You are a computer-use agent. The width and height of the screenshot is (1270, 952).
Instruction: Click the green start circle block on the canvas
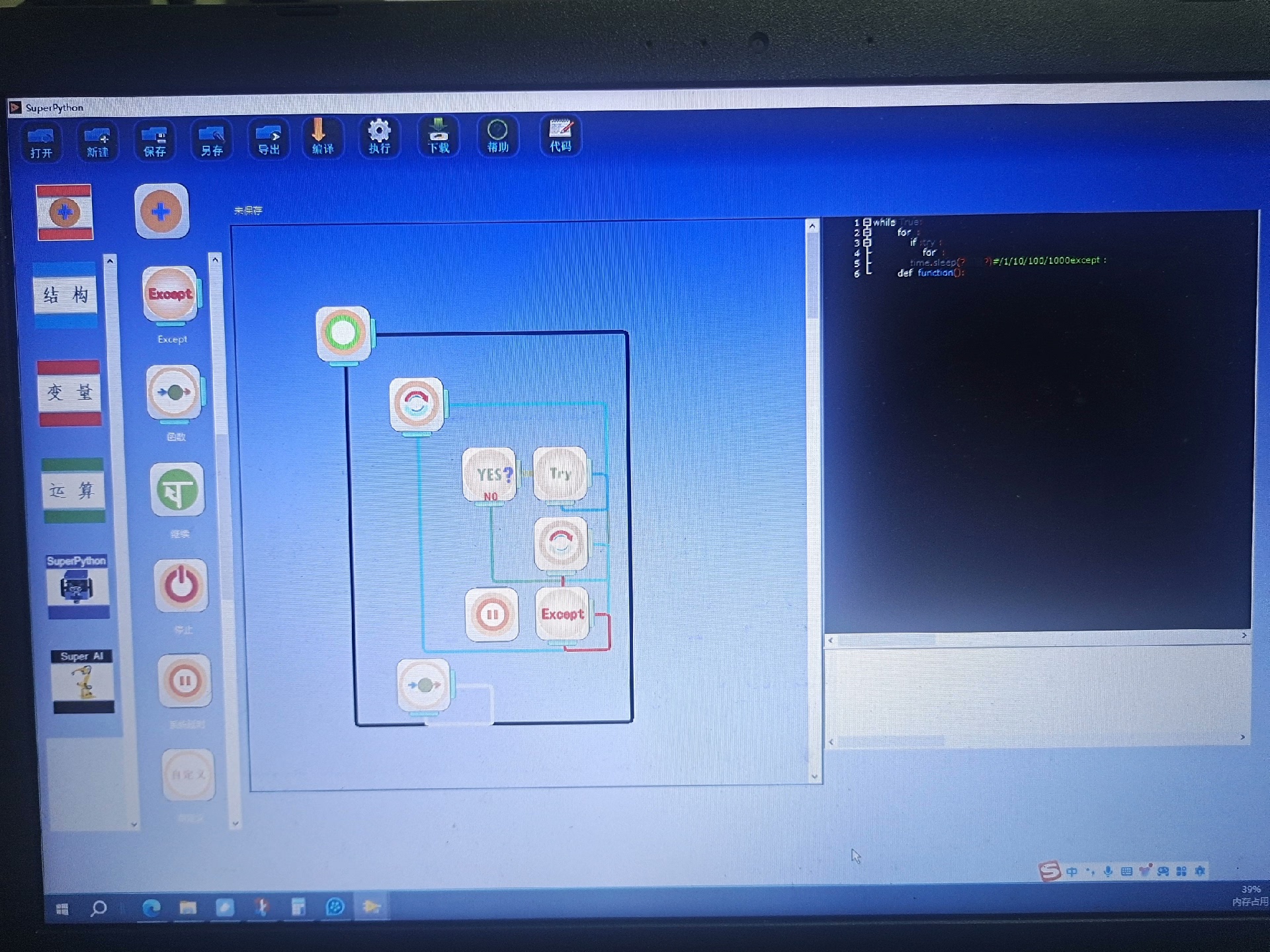tap(343, 333)
